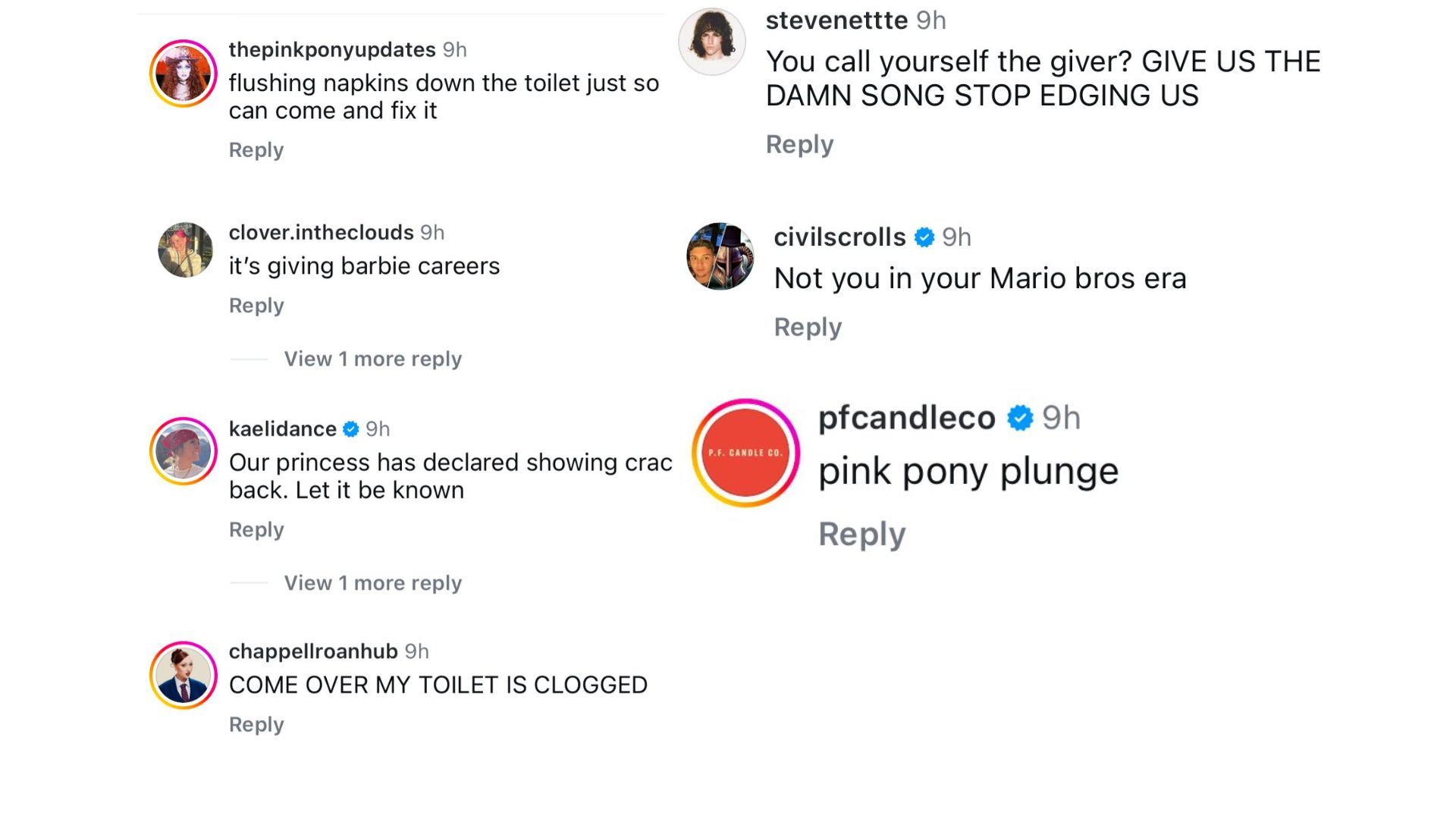Open civilscrolls profile picture
This screenshot has height=819, width=1456.
(720, 256)
